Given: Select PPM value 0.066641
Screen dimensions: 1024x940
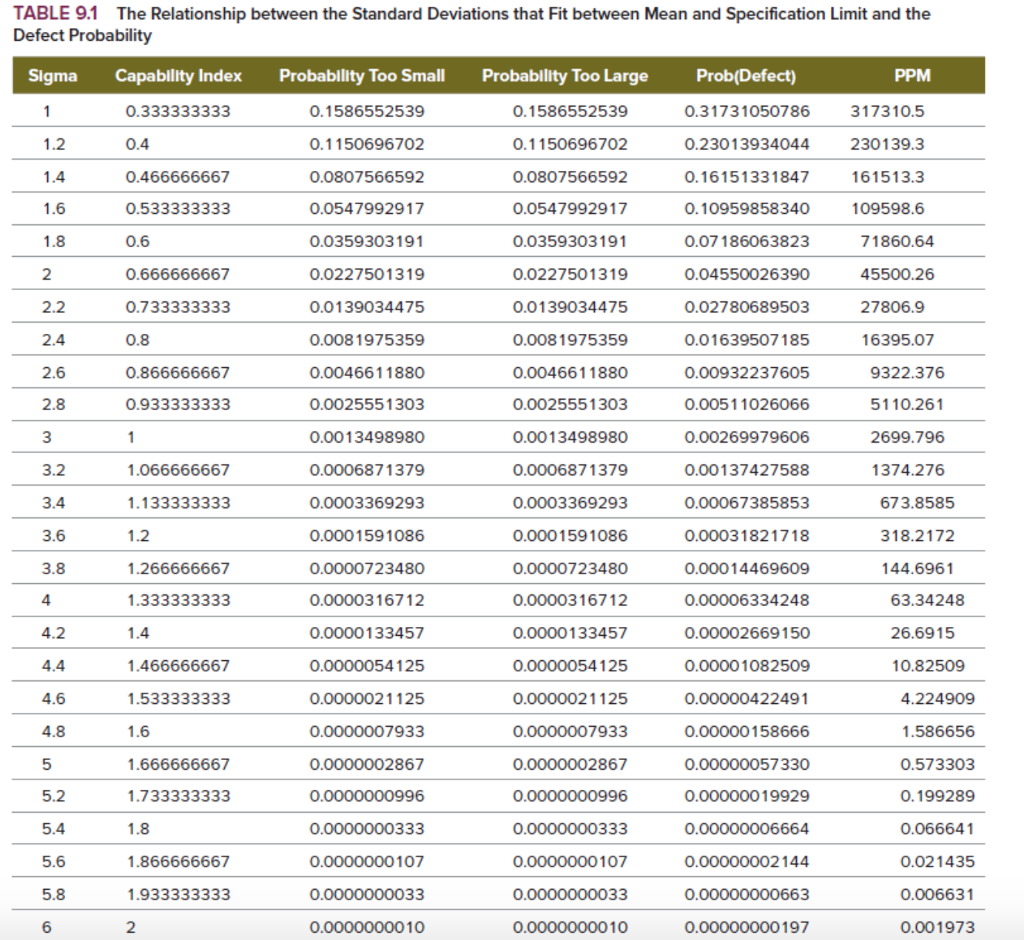Looking at the screenshot, I should (937, 829).
